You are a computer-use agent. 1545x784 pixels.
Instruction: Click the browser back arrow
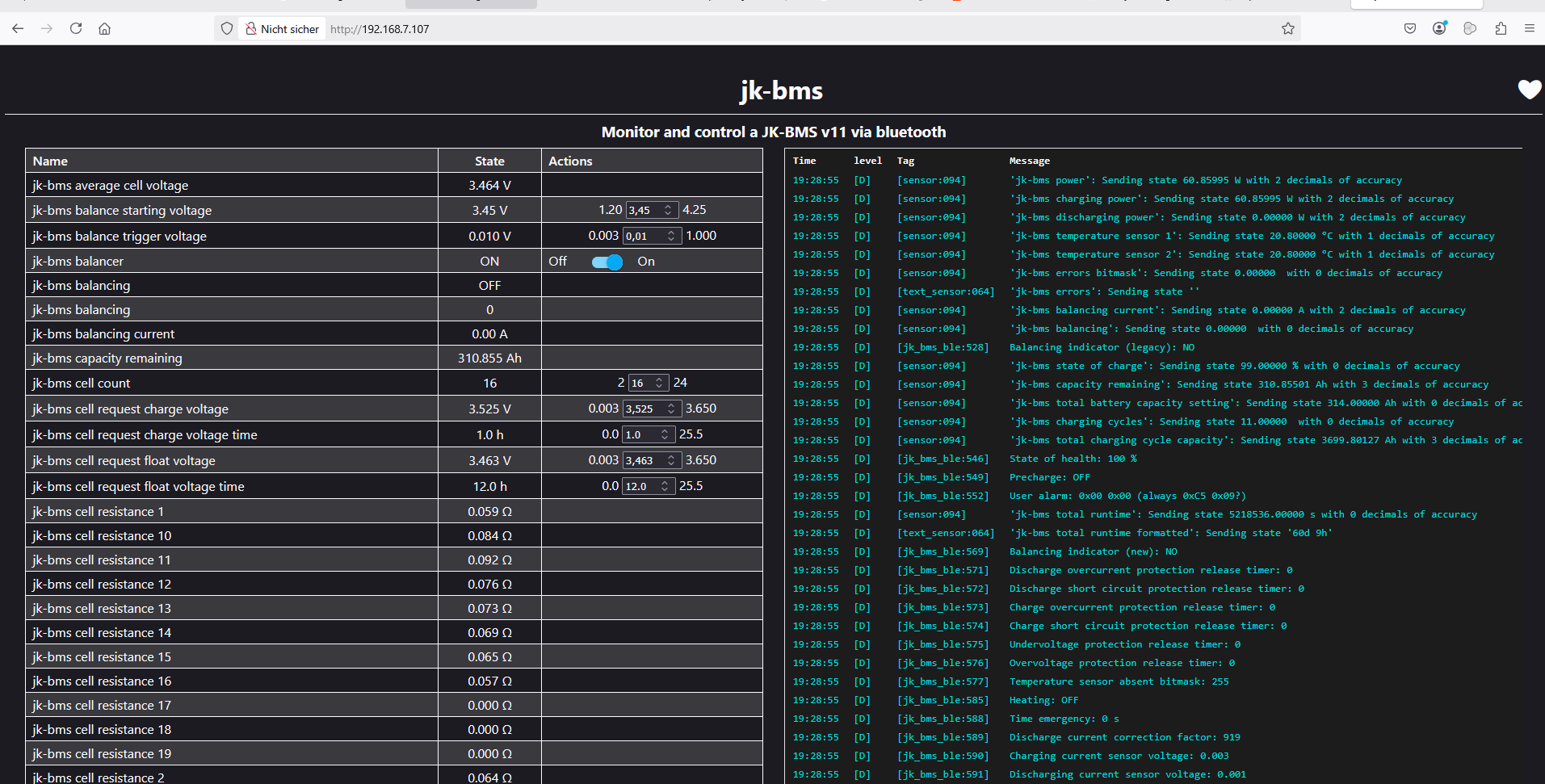pos(18,28)
